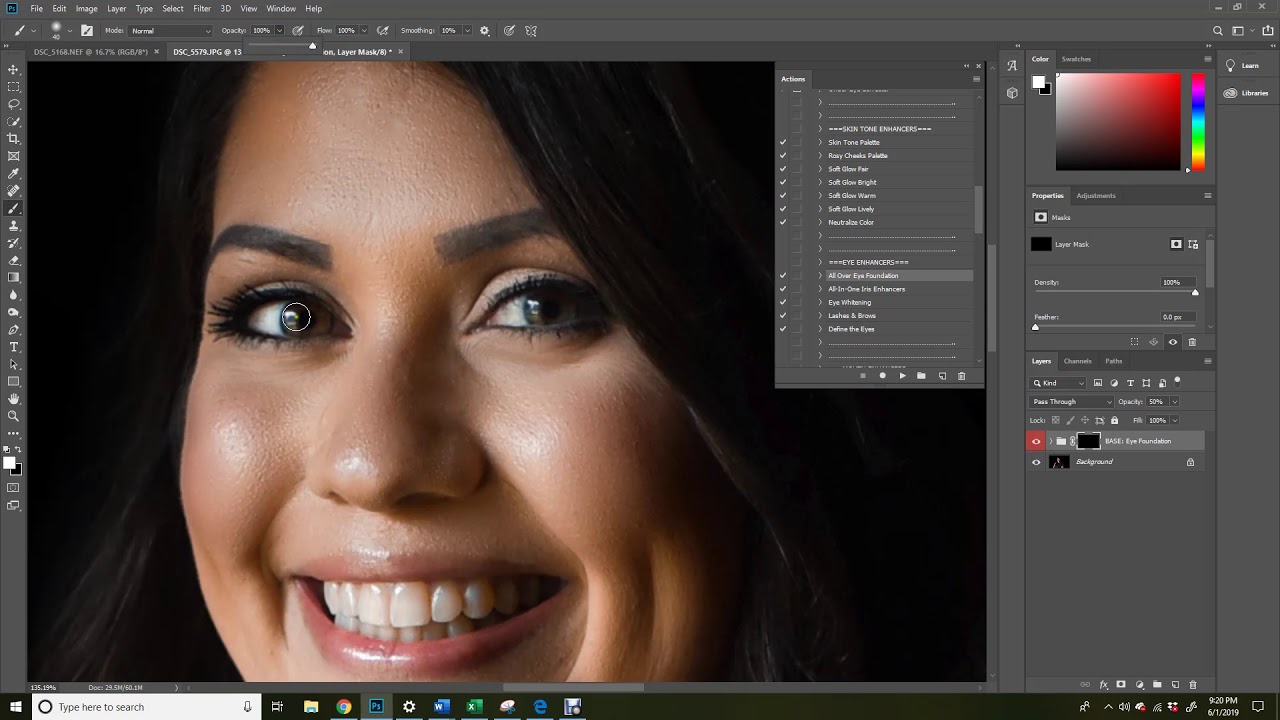
Task: Open the Filter menu
Action: tap(202, 8)
